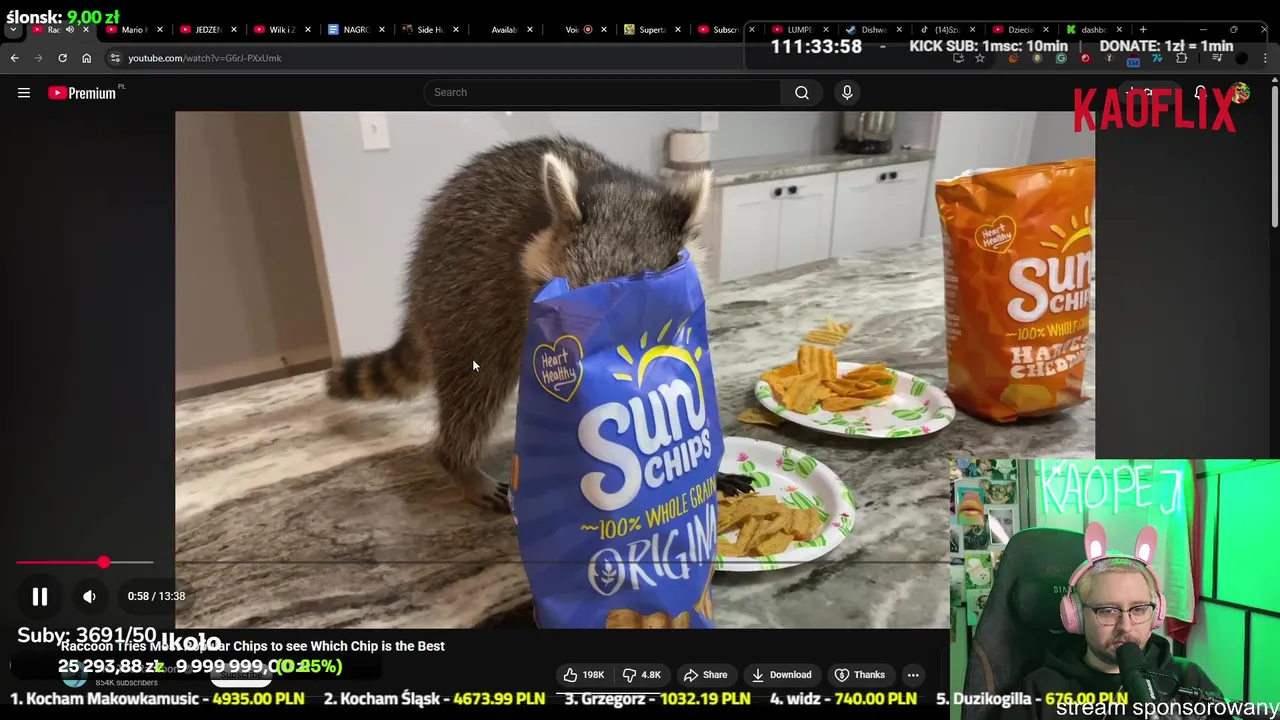Close the Mario tab

point(159,29)
